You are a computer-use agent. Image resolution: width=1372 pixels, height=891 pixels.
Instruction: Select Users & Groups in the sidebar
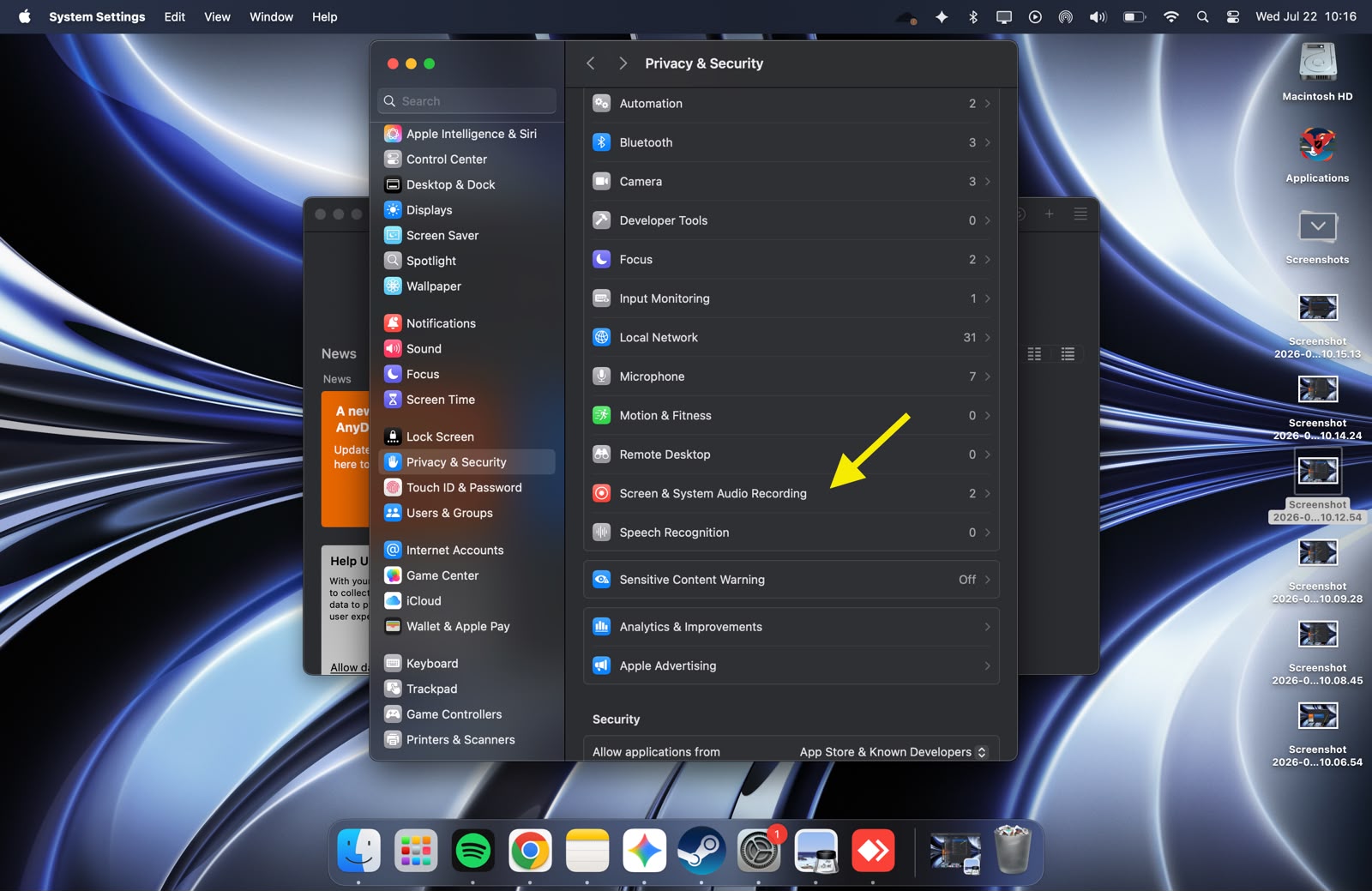coord(466,513)
